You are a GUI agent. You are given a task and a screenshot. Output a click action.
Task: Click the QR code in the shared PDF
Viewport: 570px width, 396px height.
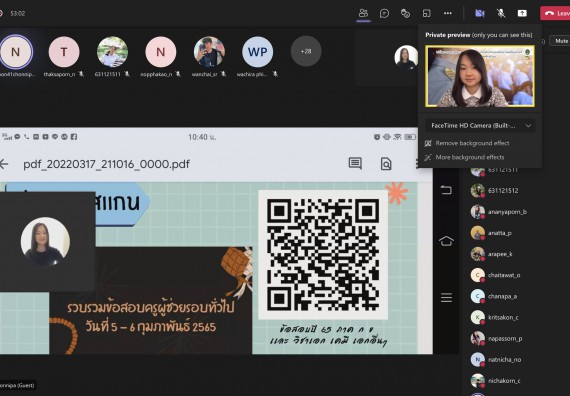click(323, 255)
